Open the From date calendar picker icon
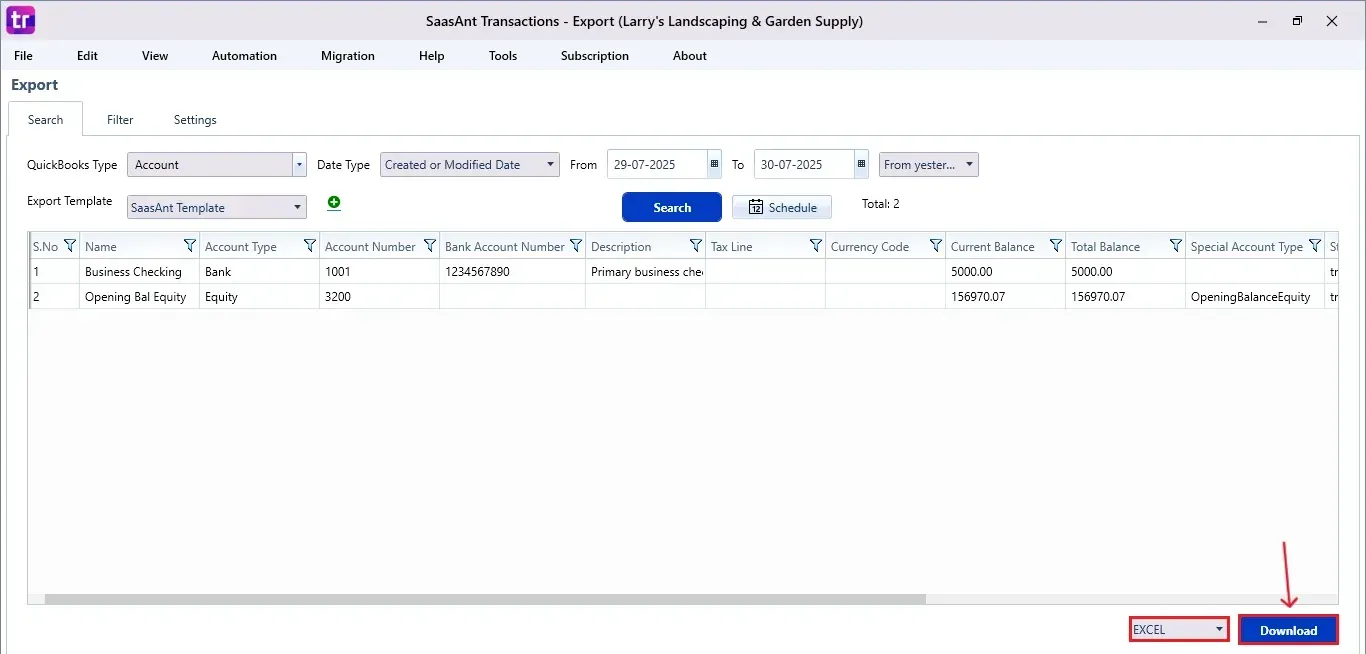 [714, 164]
